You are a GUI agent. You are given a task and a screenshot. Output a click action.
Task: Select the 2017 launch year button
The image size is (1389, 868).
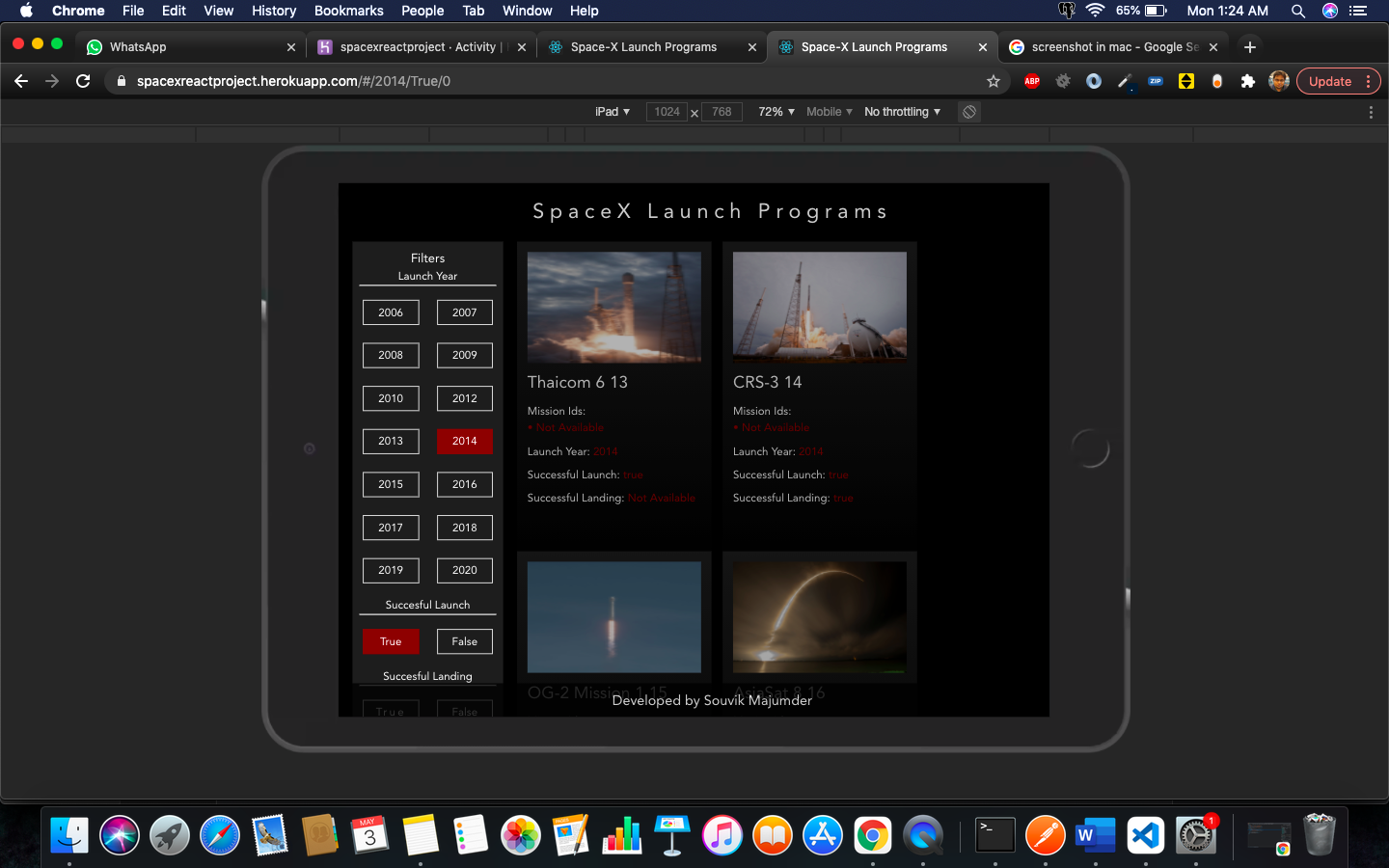pyautogui.click(x=391, y=528)
